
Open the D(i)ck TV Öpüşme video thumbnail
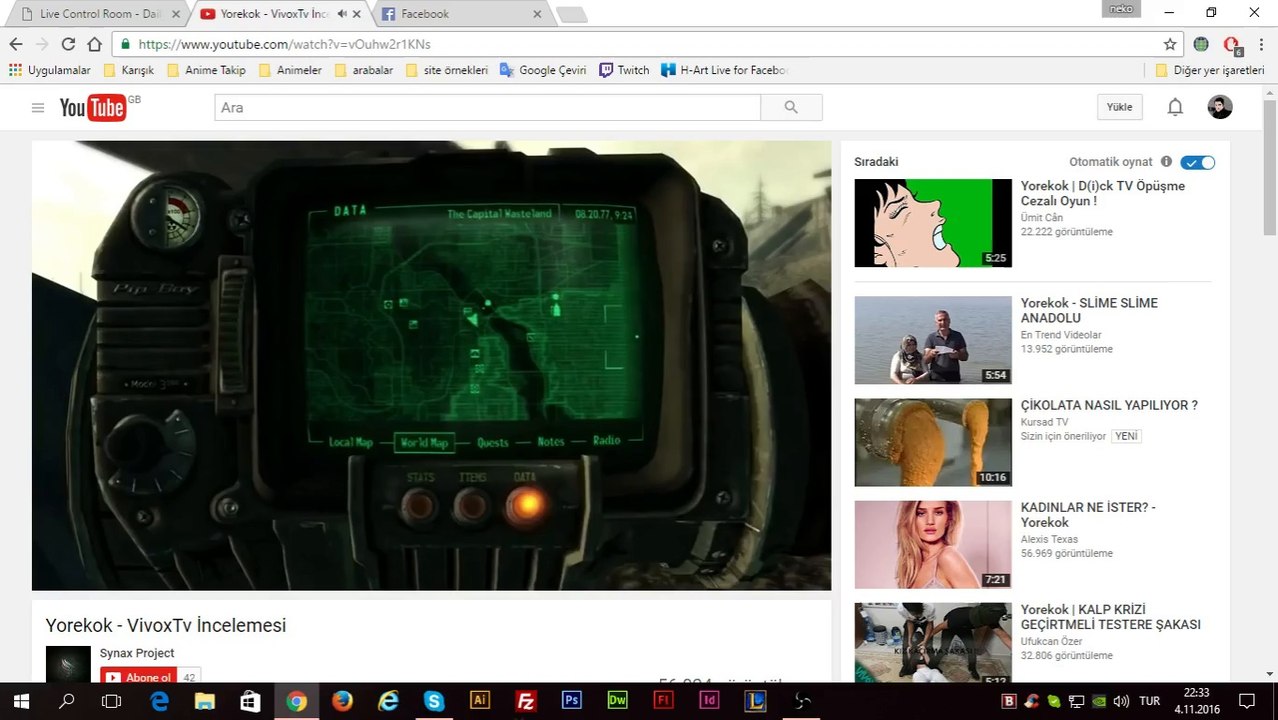pos(933,223)
